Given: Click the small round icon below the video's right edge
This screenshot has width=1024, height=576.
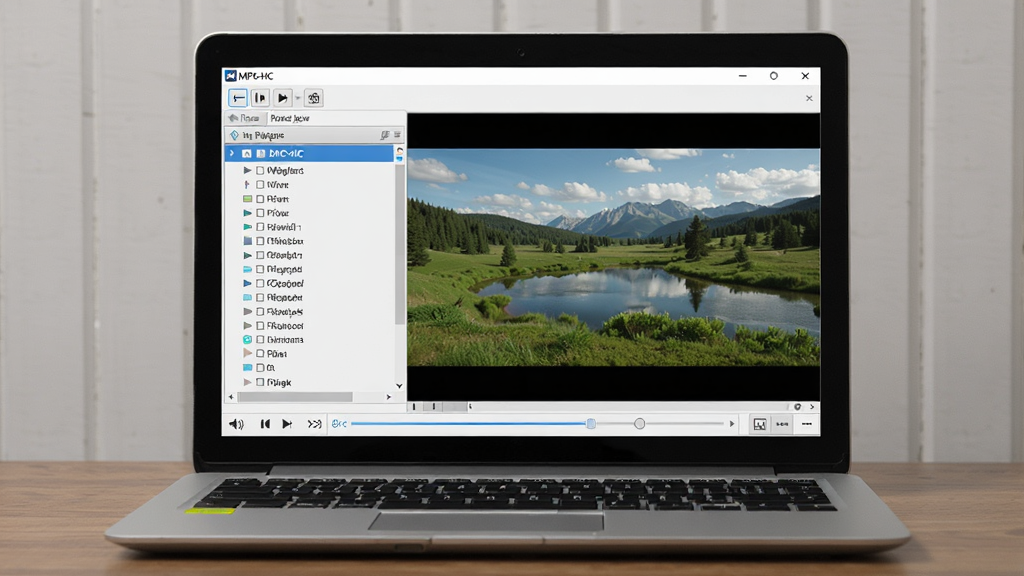Looking at the screenshot, I should tap(797, 407).
